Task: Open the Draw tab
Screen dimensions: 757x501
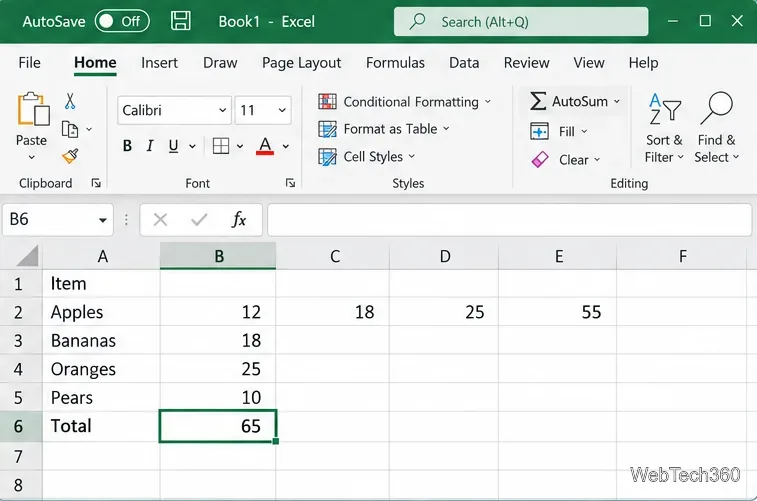Action: 220,63
